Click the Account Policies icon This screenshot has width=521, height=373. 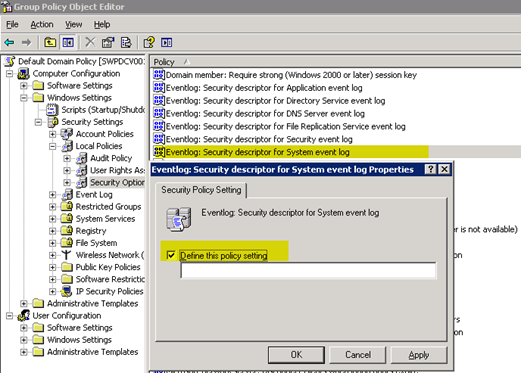(67, 134)
